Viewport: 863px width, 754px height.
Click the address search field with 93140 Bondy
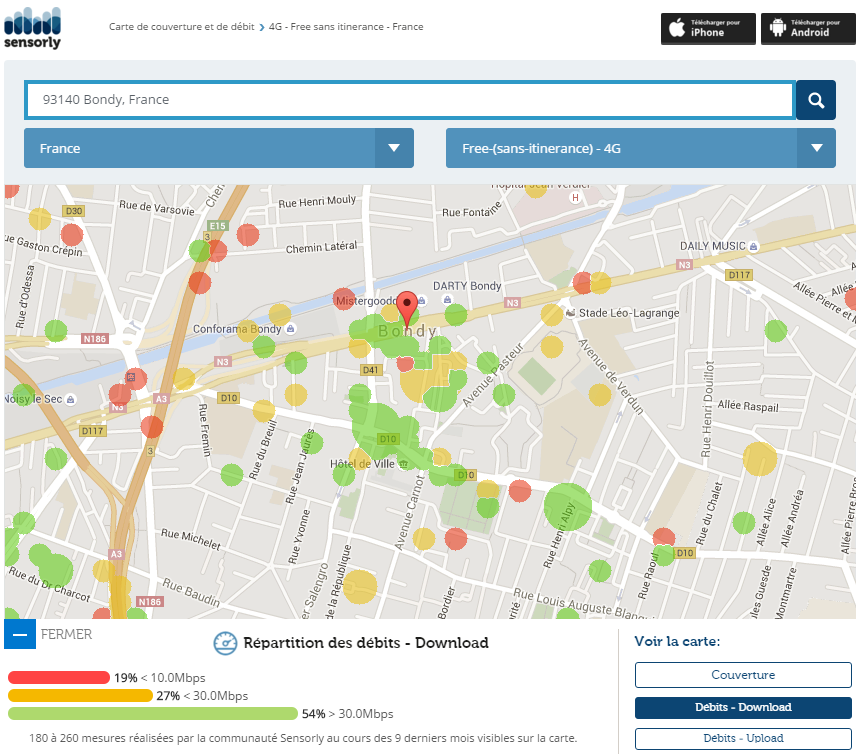pos(410,100)
